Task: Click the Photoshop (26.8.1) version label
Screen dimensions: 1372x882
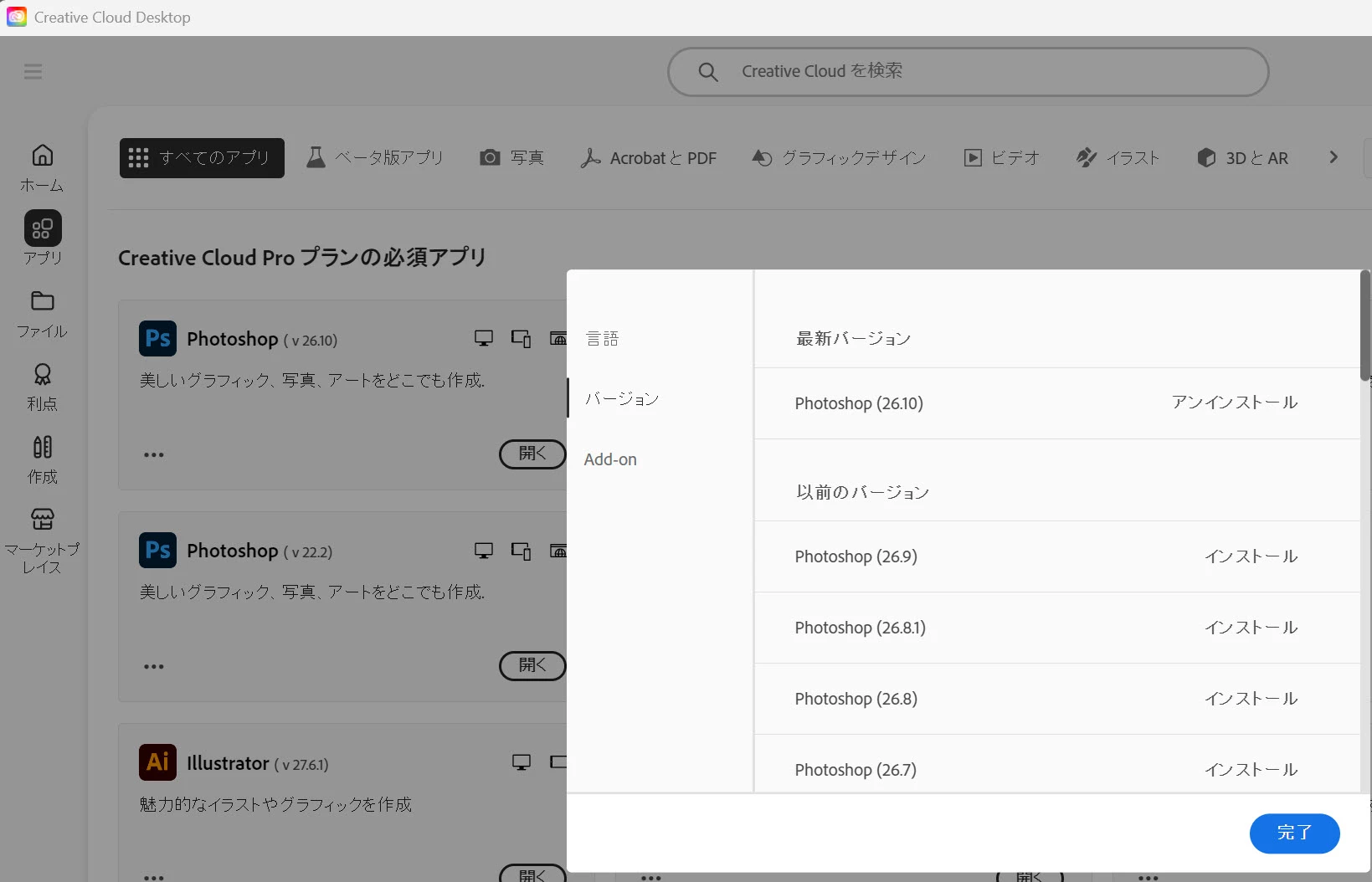Action: pos(861,628)
